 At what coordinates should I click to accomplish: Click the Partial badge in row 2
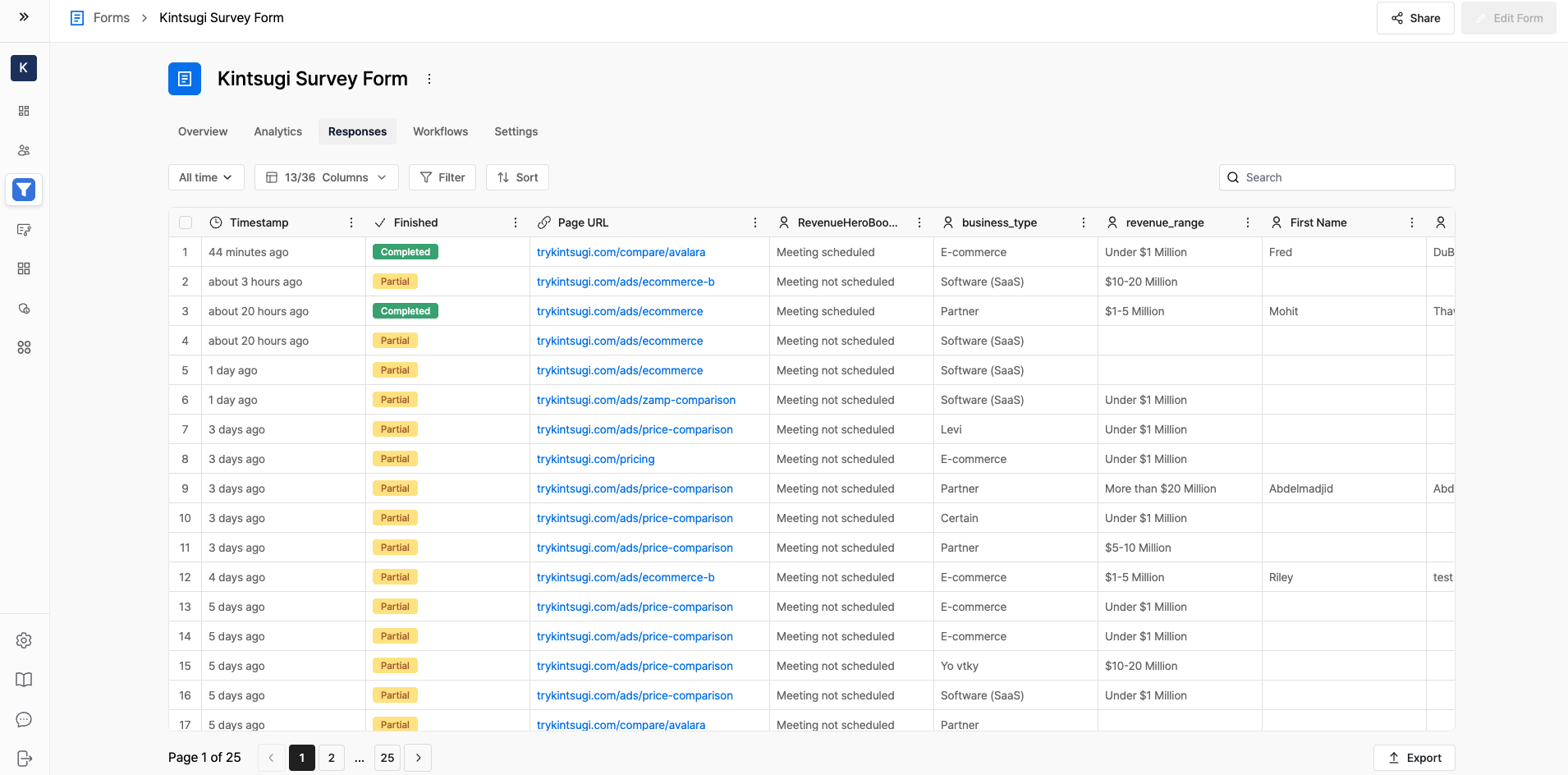(395, 282)
